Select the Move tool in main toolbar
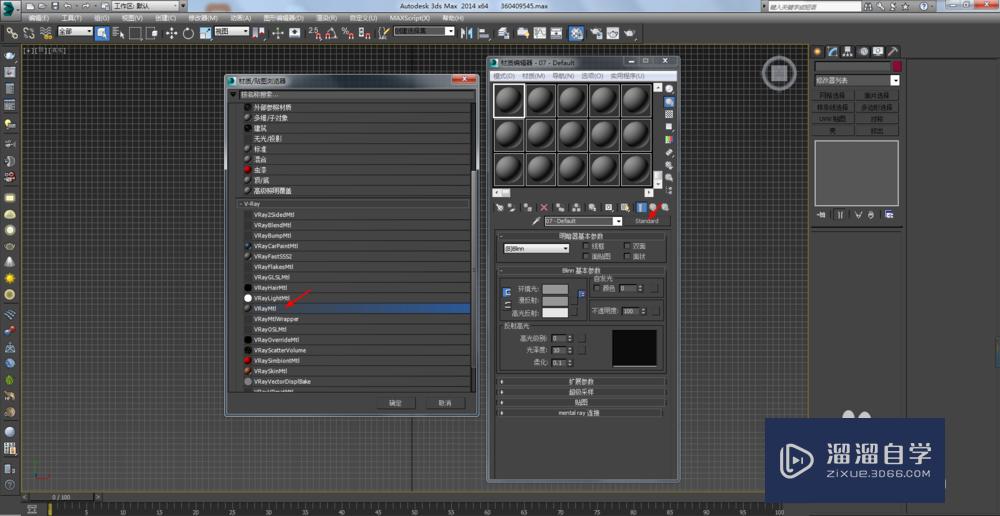1000x516 pixels. pos(172,32)
